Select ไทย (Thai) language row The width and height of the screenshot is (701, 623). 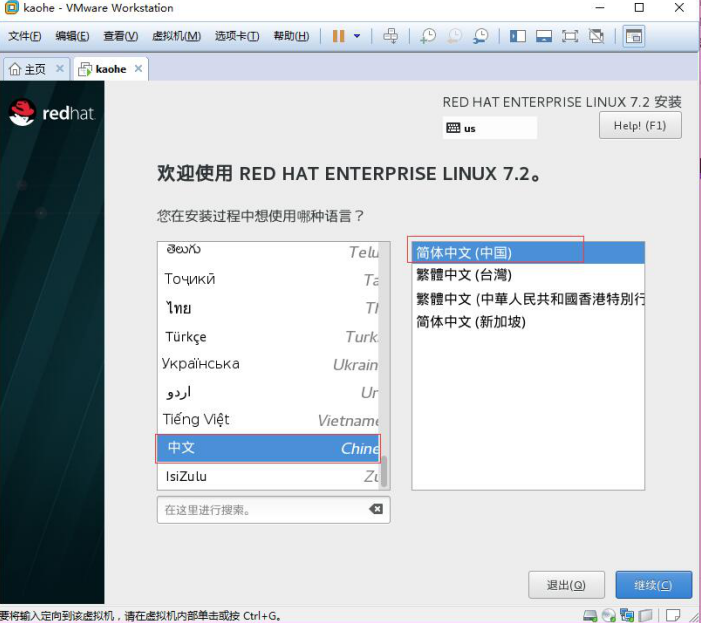pos(268,308)
